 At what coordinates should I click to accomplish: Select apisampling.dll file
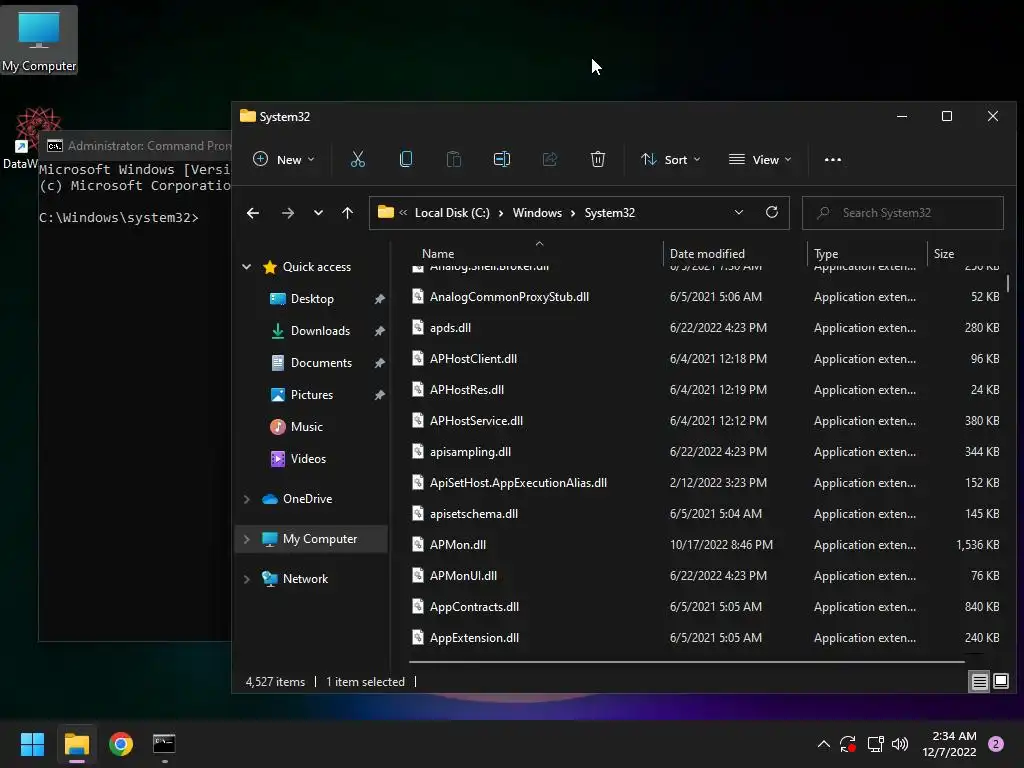pos(470,452)
